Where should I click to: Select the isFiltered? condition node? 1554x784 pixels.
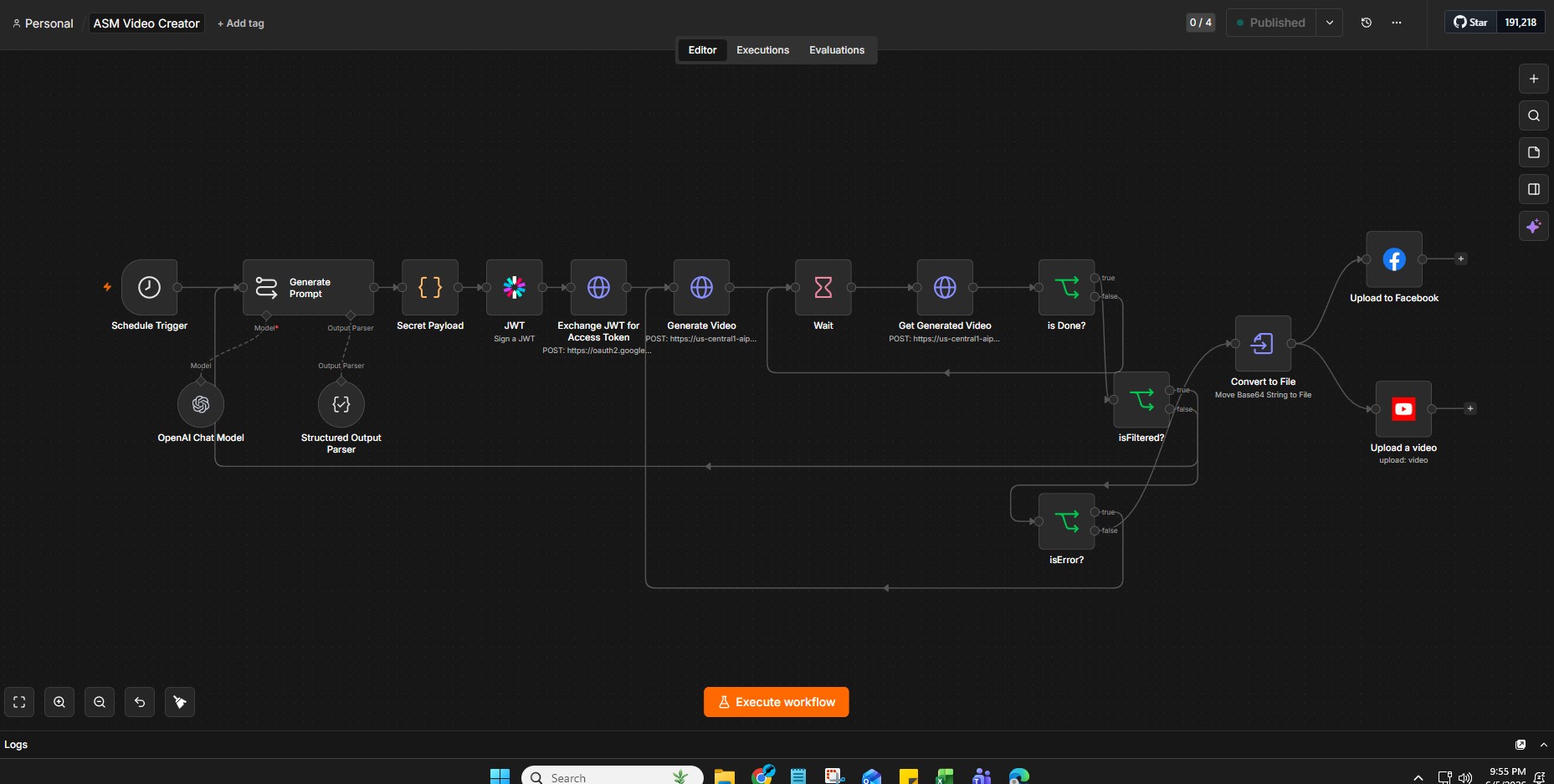[1141, 399]
